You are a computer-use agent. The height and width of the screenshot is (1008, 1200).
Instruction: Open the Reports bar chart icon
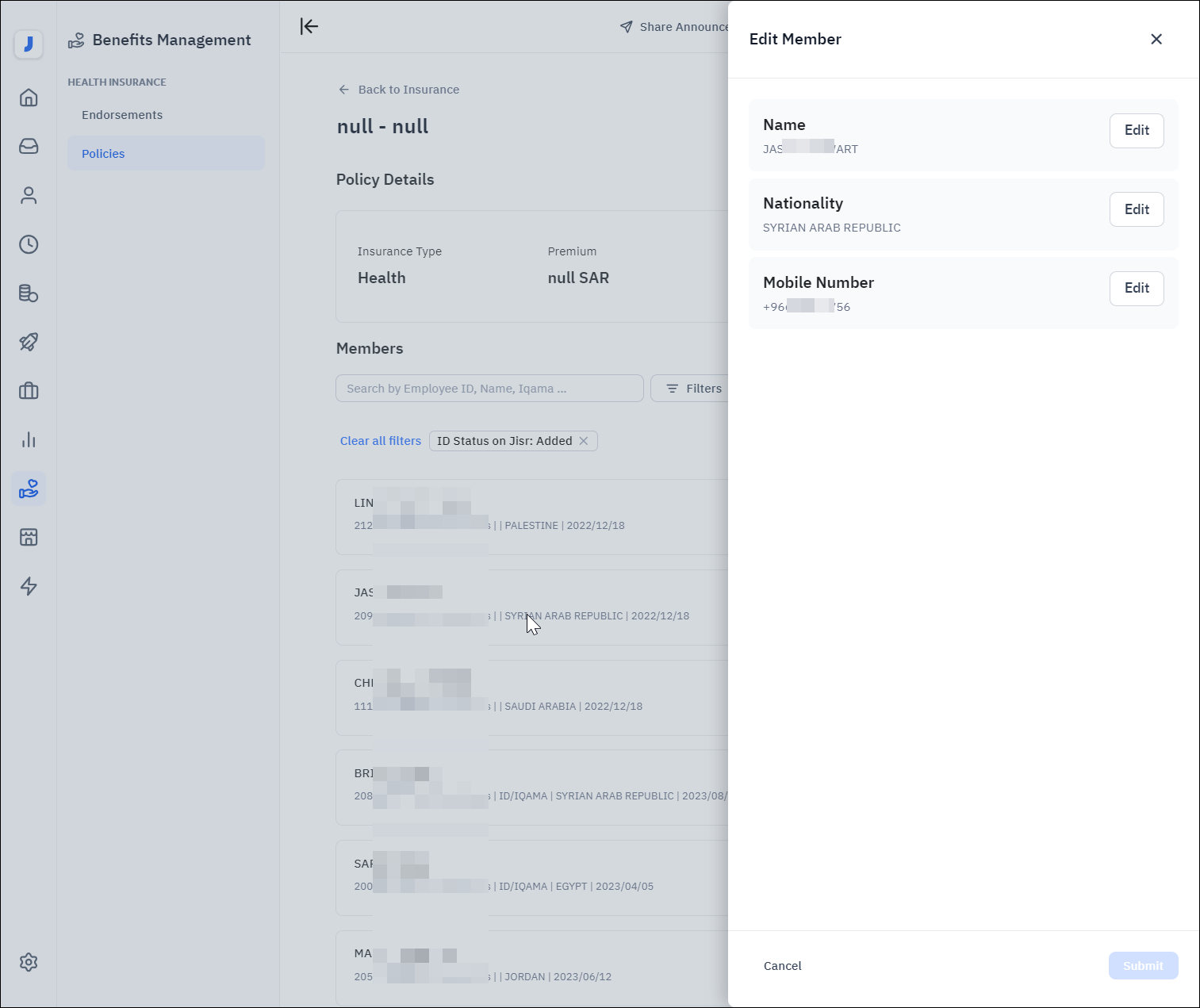point(29,440)
